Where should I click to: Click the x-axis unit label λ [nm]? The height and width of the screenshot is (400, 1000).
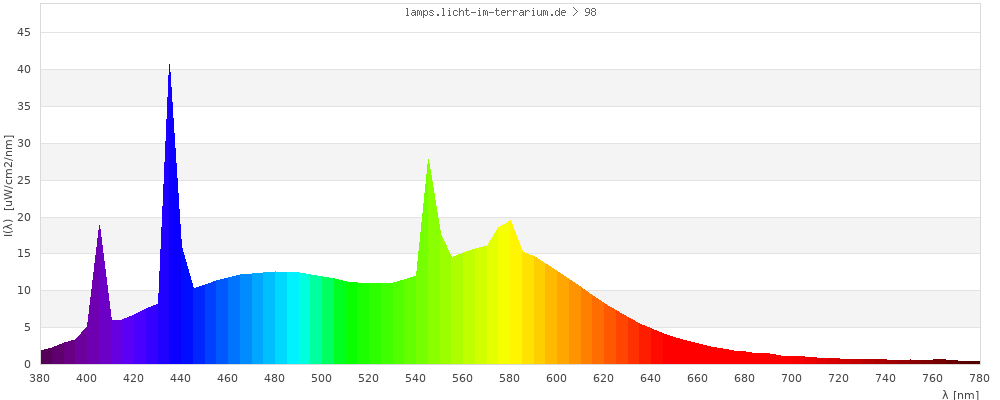tap(960, 394)
